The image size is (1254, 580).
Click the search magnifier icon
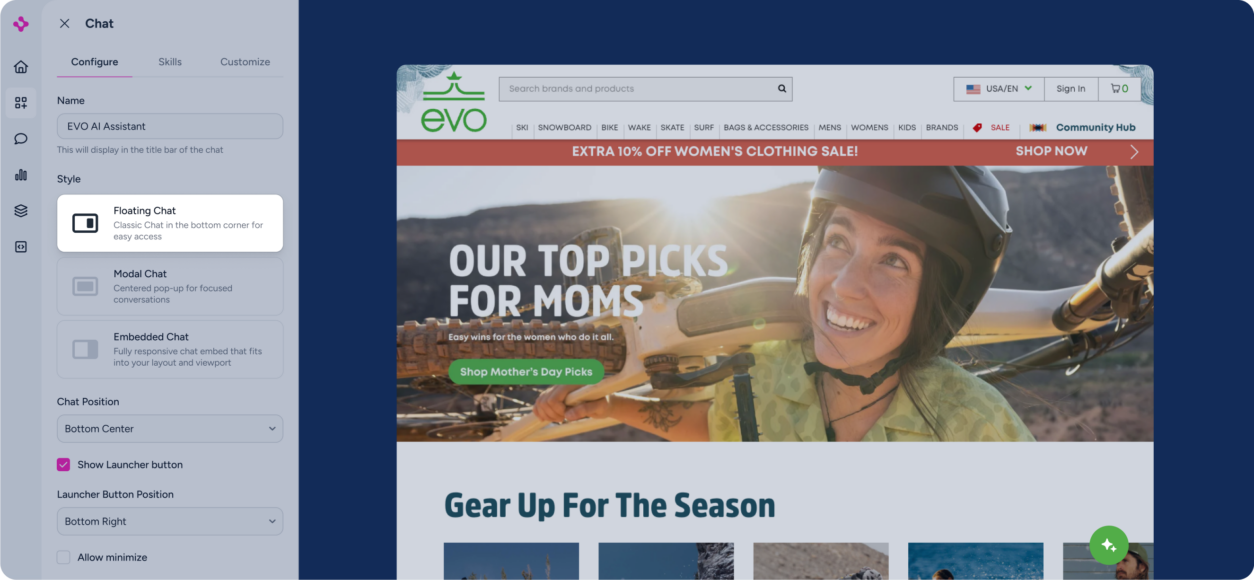(x=782, y=89)
